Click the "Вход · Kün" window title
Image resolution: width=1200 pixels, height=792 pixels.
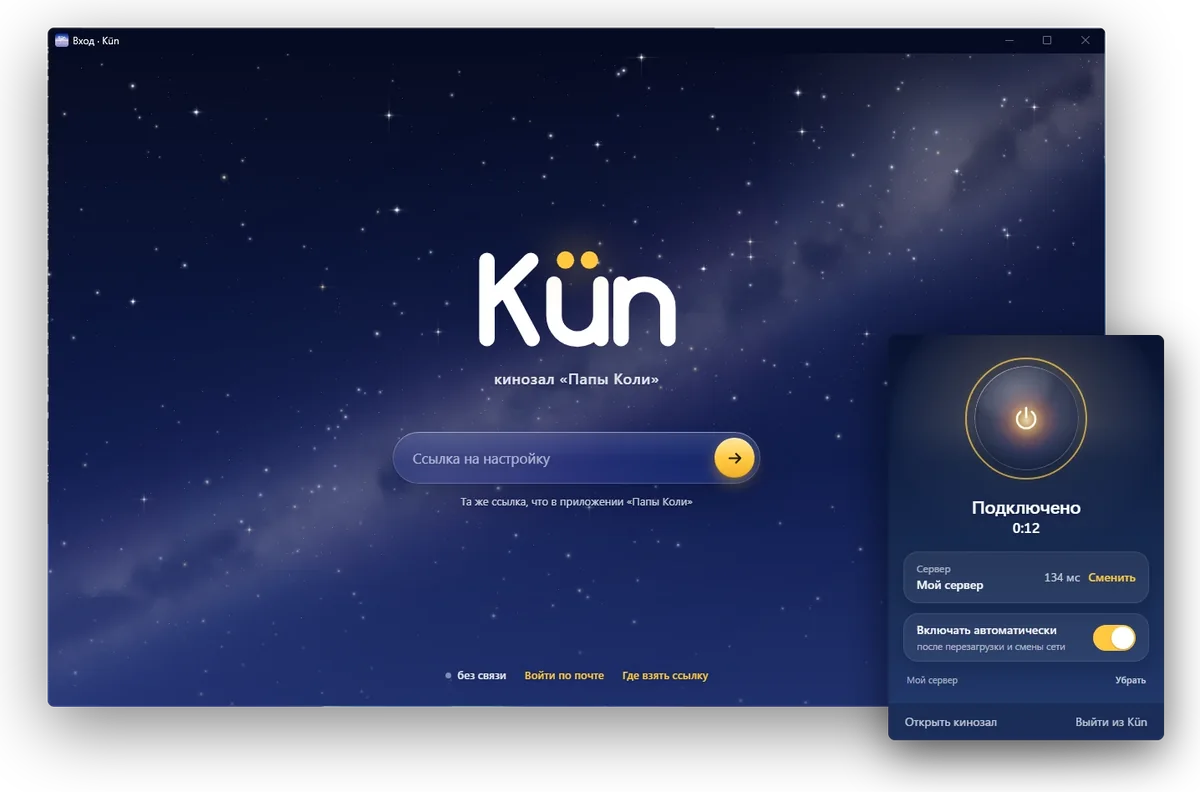tap(96, 41)
